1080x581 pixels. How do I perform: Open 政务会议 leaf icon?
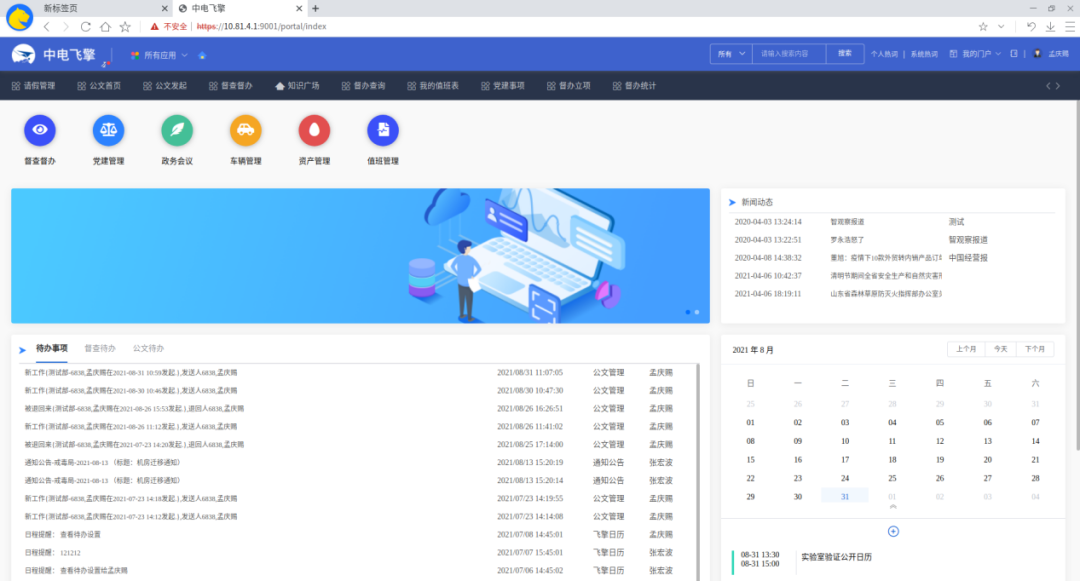click(x=177, y=130)
